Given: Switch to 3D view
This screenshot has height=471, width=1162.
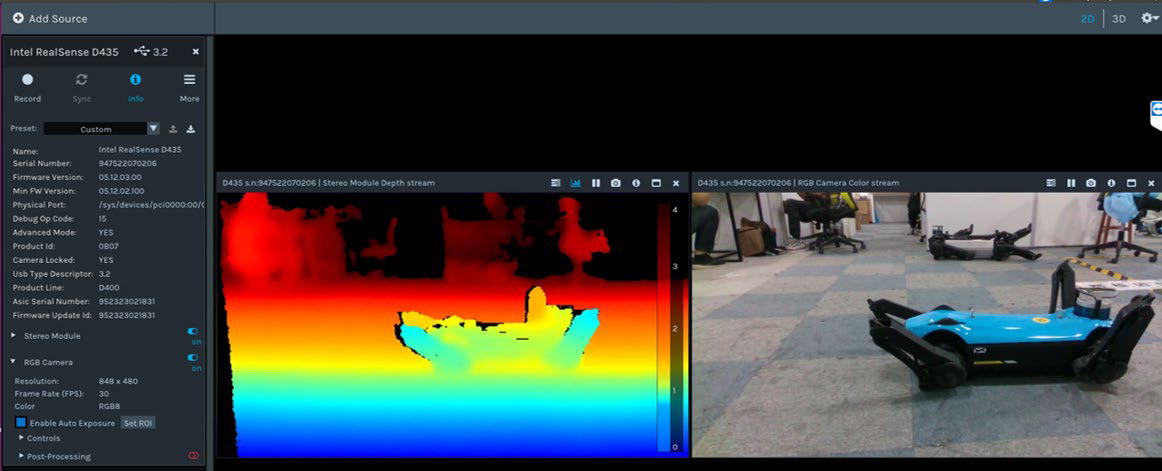Looking at the screenshot, I should pos(1119,19).
